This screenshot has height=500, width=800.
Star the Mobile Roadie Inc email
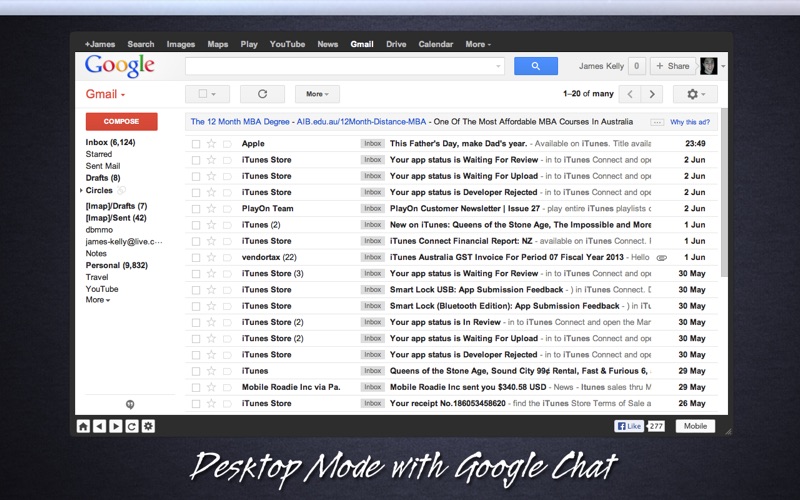point(211,387)
